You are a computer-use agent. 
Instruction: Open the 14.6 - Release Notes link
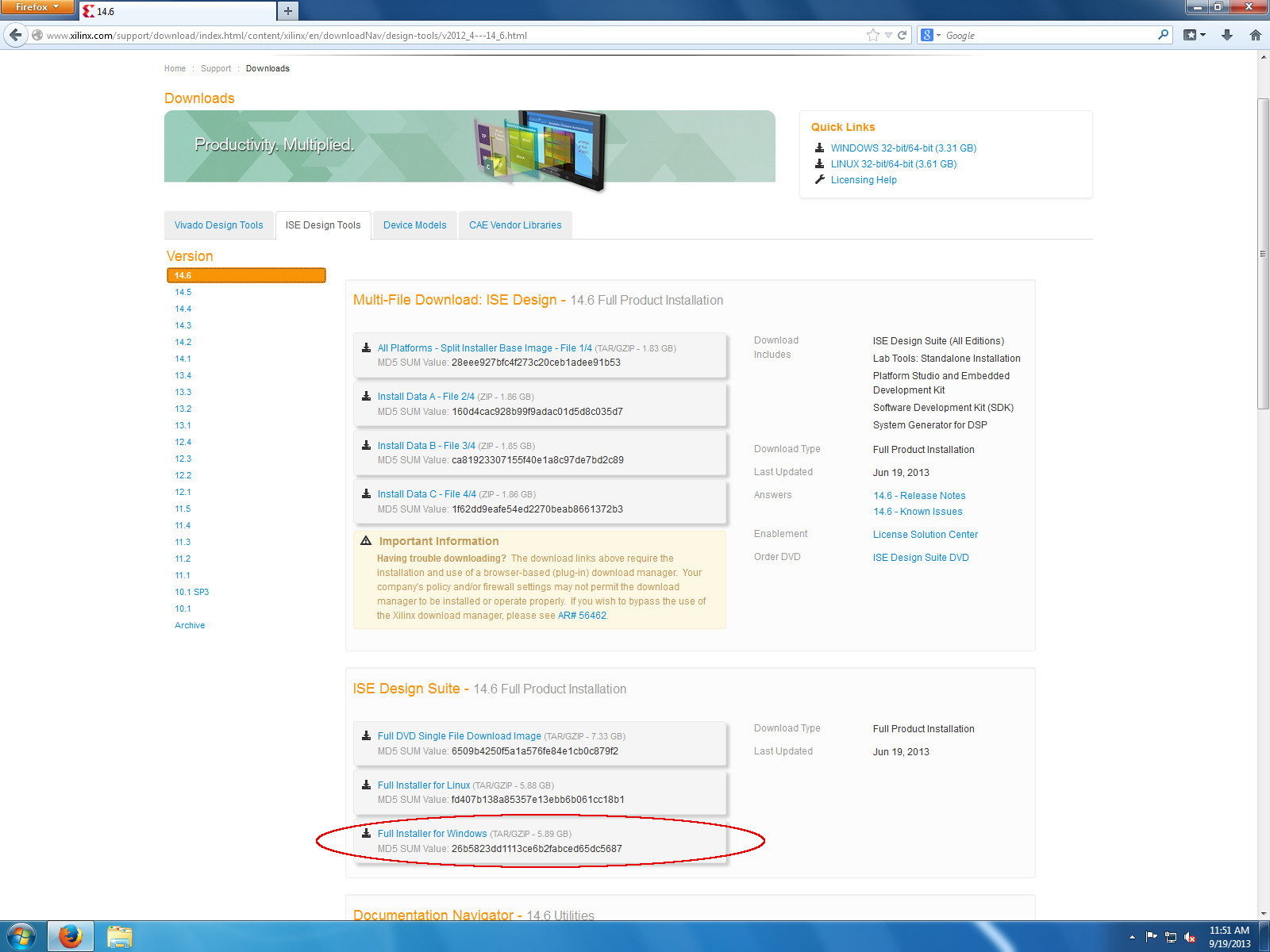[918, 495]
